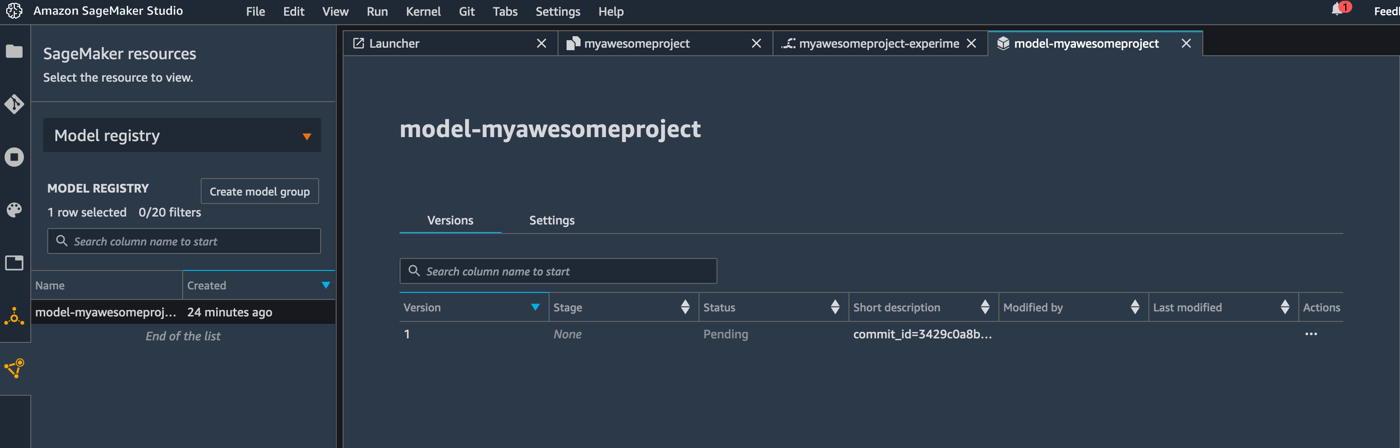Close the Launcher tab

[x=542, y=43]
